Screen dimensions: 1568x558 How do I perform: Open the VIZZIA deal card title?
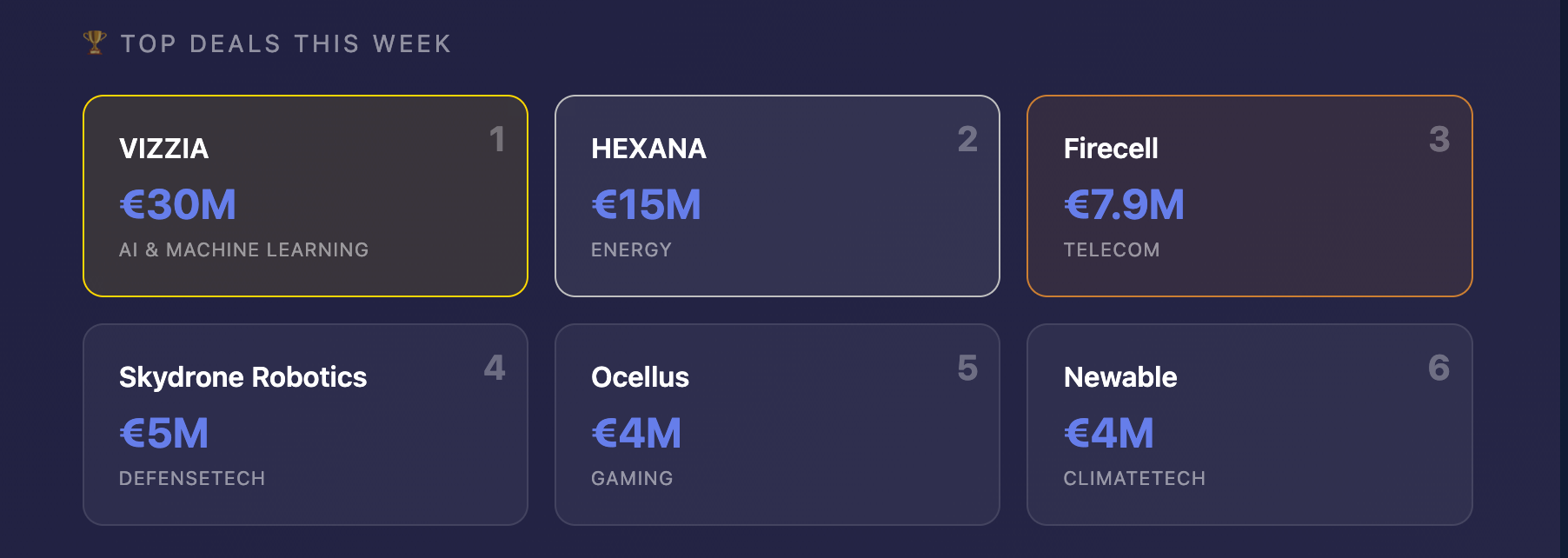pyautogui.click(x=163, y=149)
